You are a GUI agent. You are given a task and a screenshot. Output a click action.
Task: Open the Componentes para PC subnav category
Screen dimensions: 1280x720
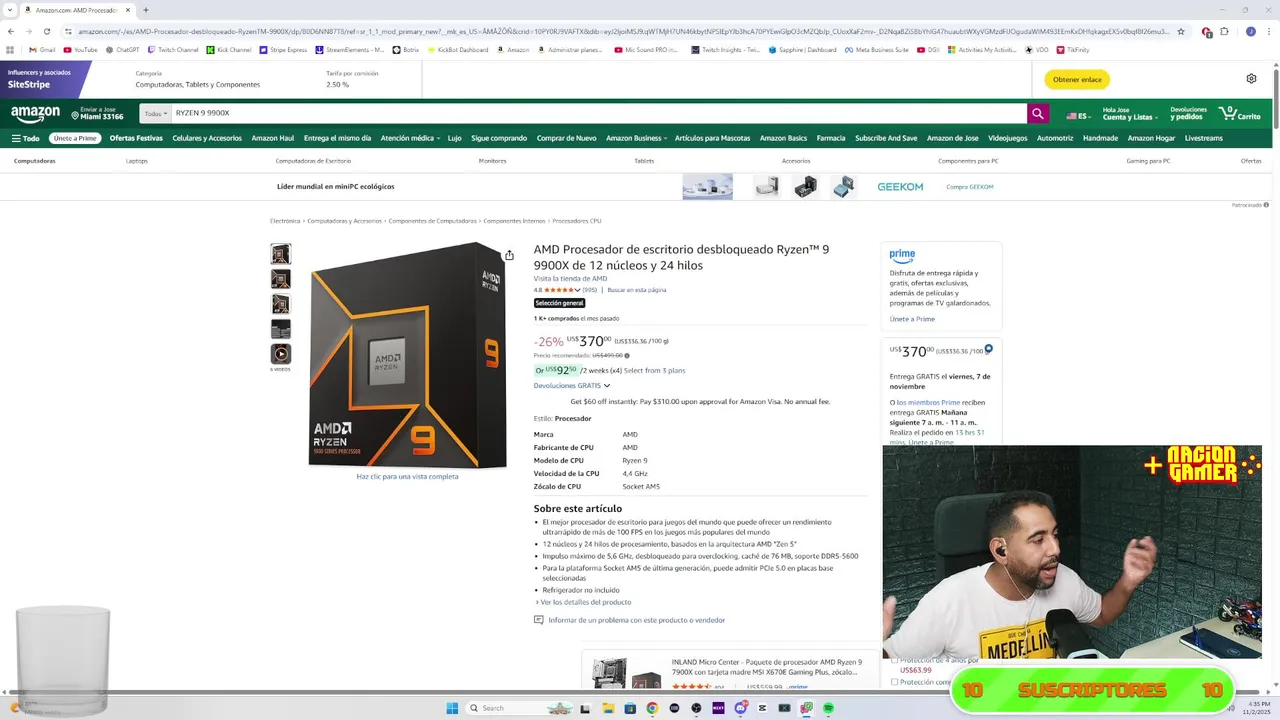968,161
